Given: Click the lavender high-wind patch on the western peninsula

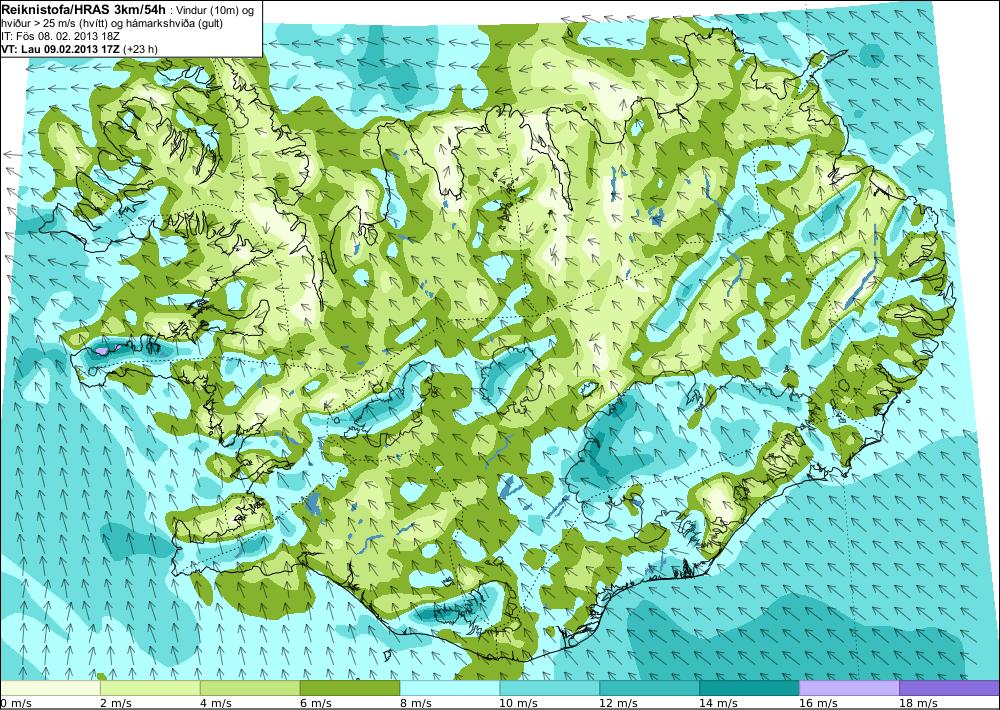Looking at the screenshot, I should click(x=103, y=350).
